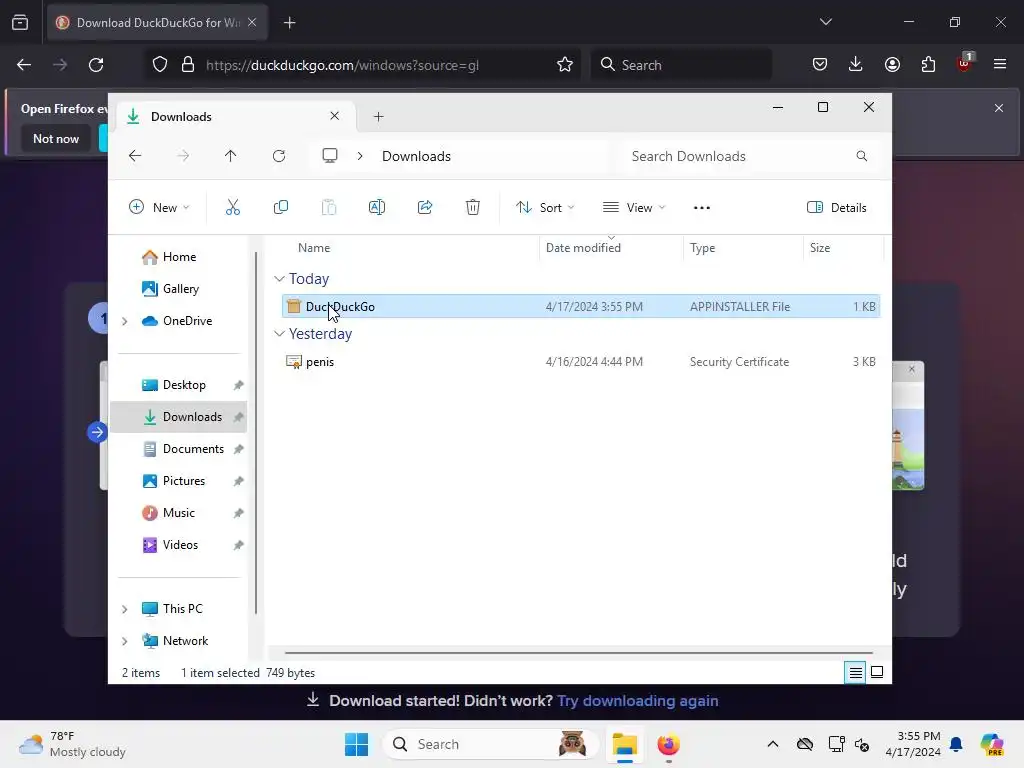Open the View dropdown menu

(634, 208)
